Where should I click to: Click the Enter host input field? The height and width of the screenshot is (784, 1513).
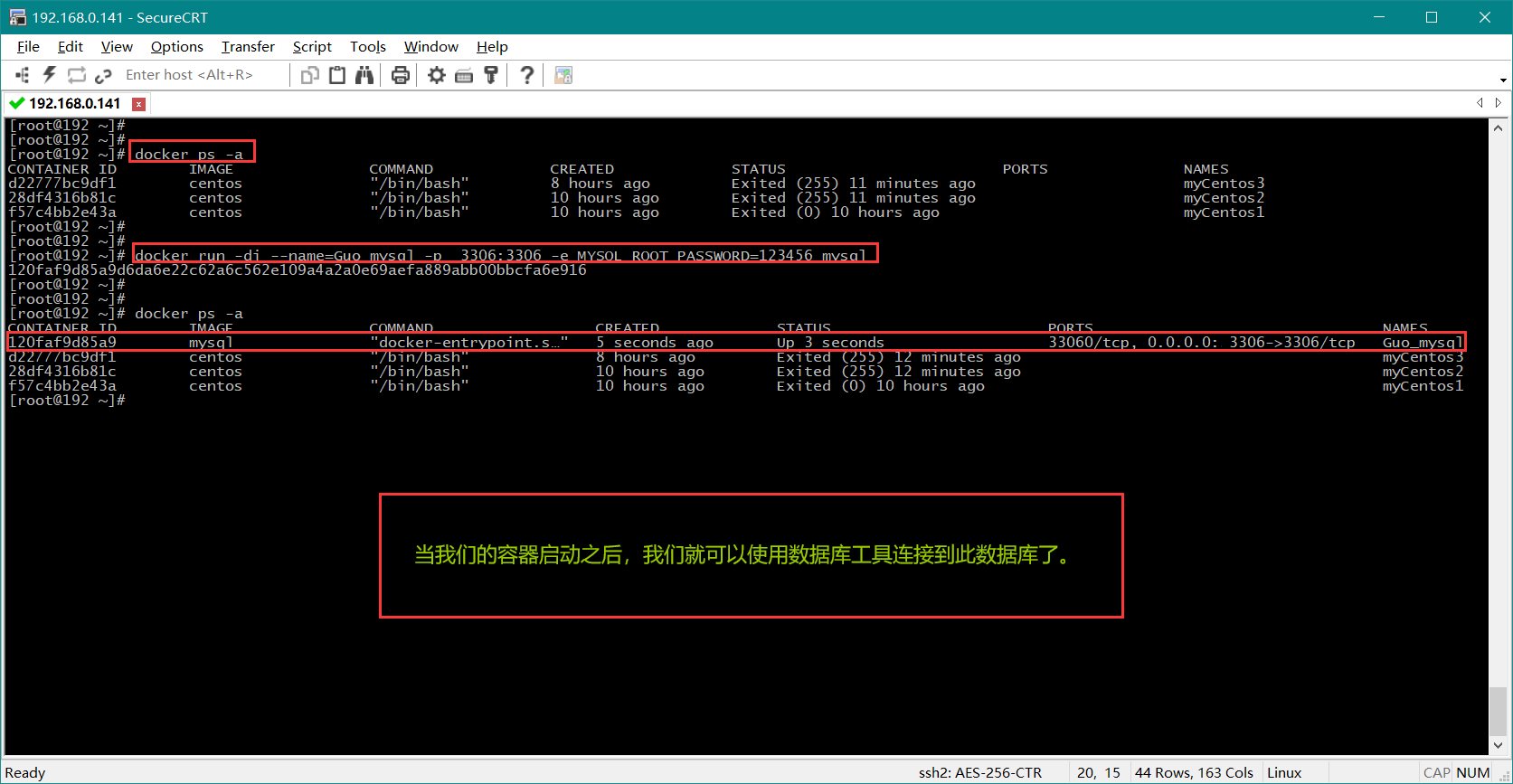(x=199, y=75)
